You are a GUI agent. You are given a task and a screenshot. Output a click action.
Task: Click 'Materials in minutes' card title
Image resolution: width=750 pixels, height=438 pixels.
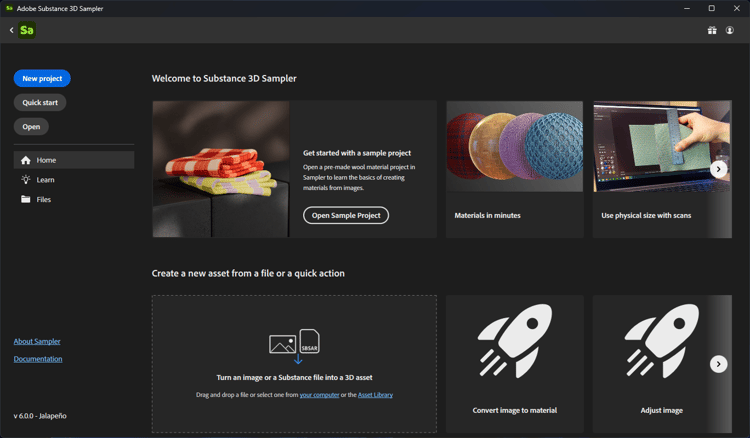pos(487,216)
